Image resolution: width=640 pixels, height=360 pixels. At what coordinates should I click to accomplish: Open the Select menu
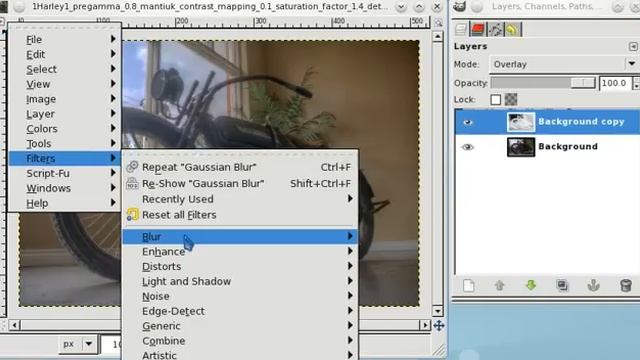click(x=64, y=69)
